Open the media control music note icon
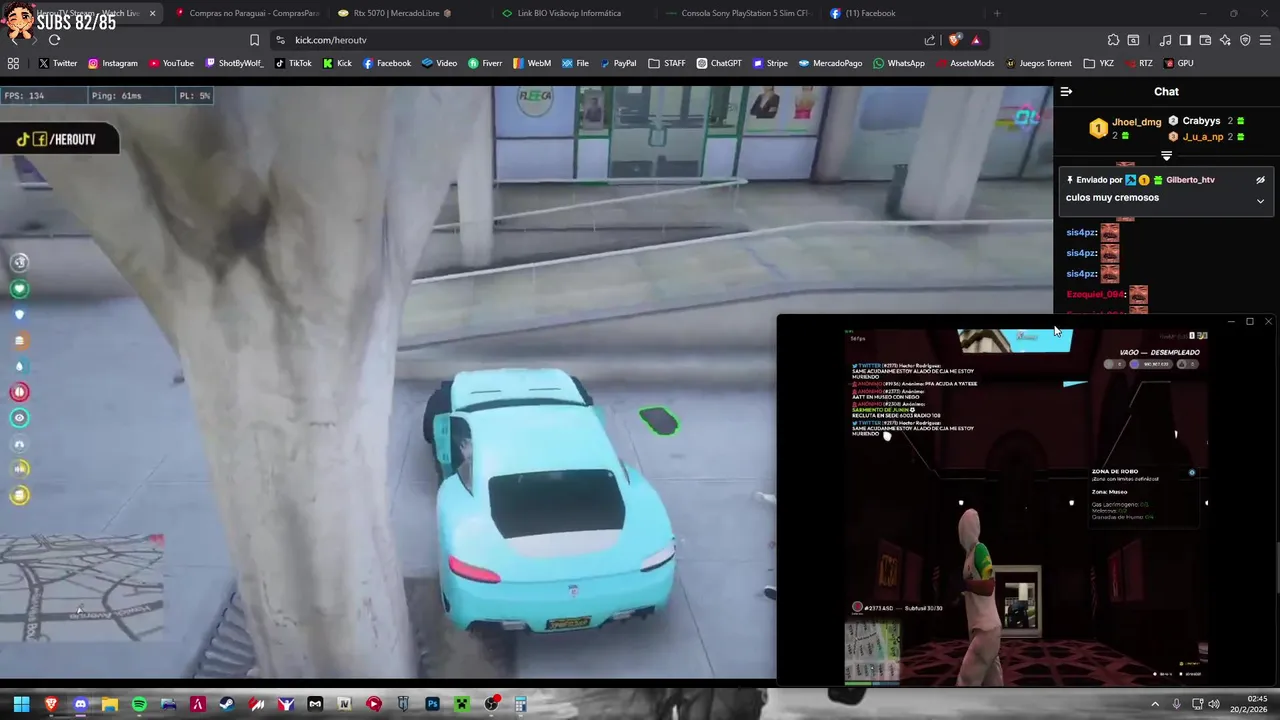This screenshot has height=720, width=1280. click(1165, 40)
